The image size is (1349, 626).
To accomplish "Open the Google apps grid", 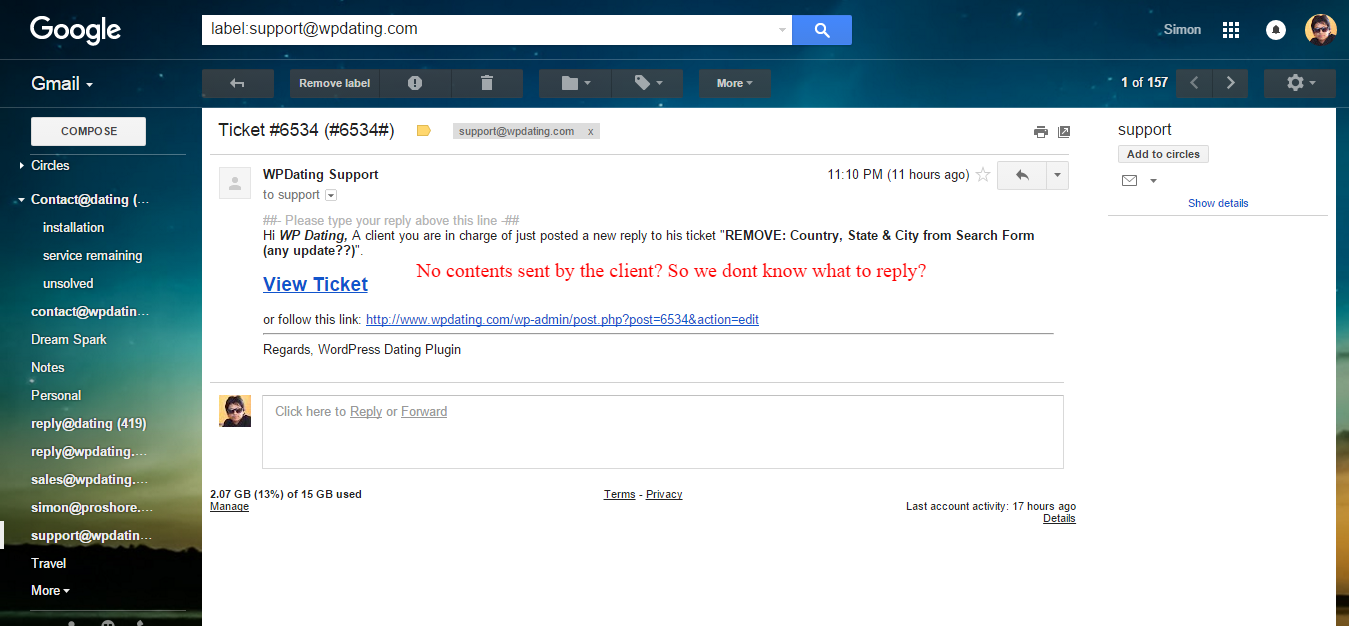I will point(1231,30).
